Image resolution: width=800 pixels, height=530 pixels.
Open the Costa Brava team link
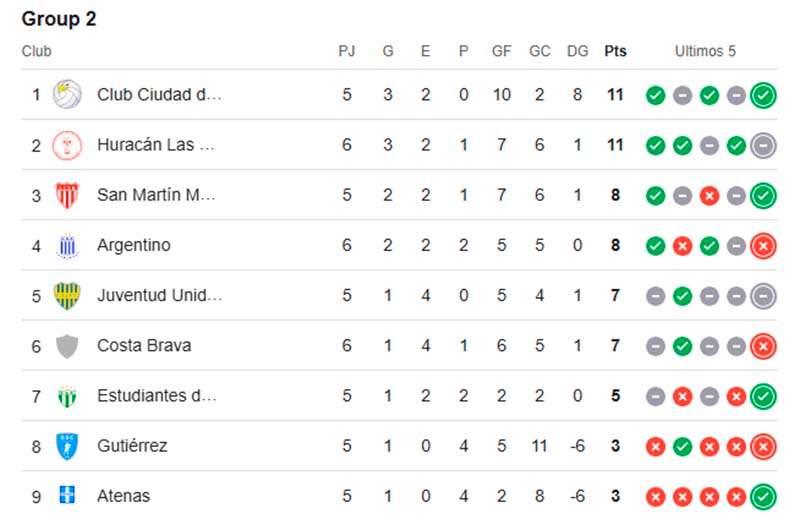[144, 345]
